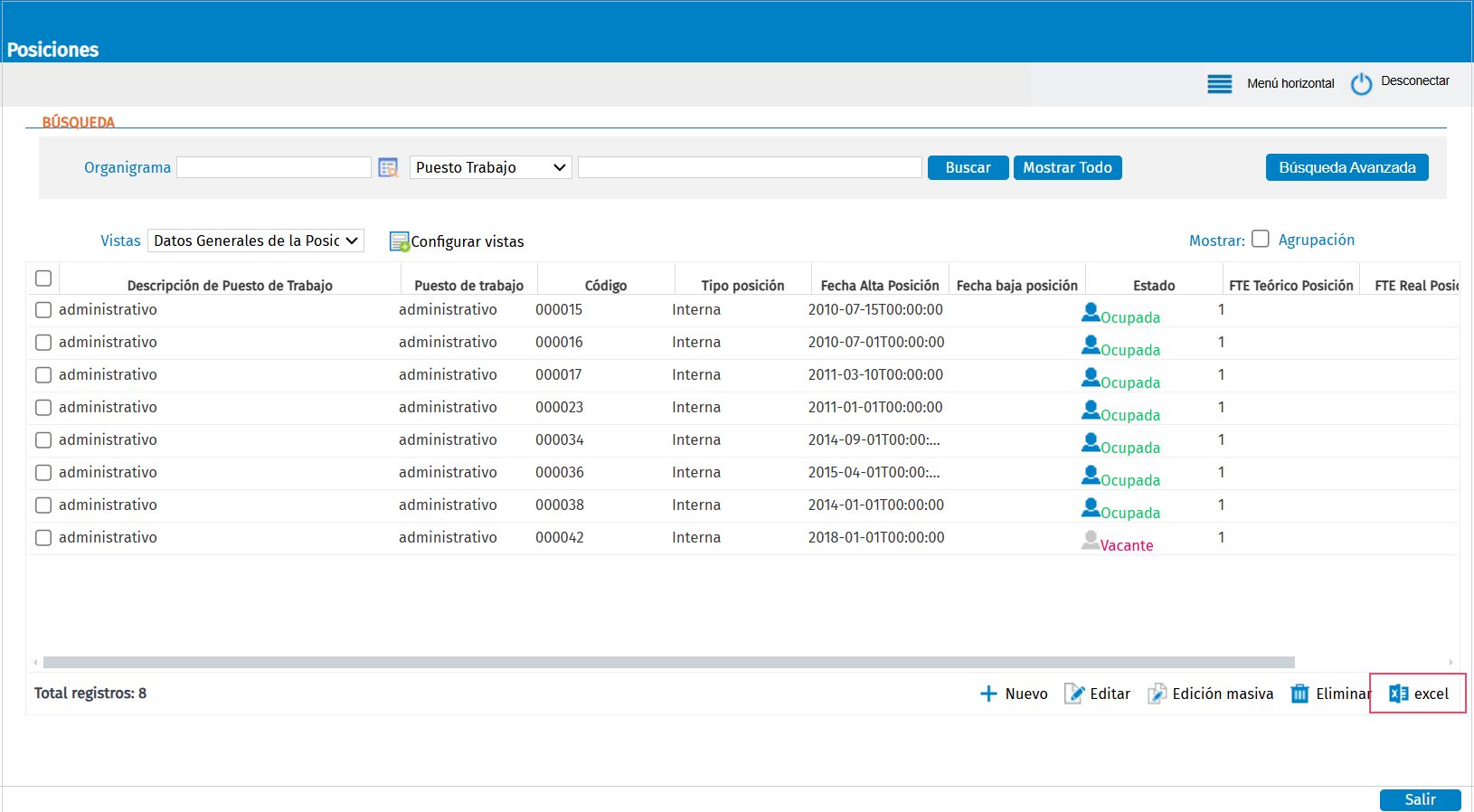Image resolution: width=1474 pixels, height=812 pixels.
Task: Focus the Organigrama input field
Action: tap(274, 167)
